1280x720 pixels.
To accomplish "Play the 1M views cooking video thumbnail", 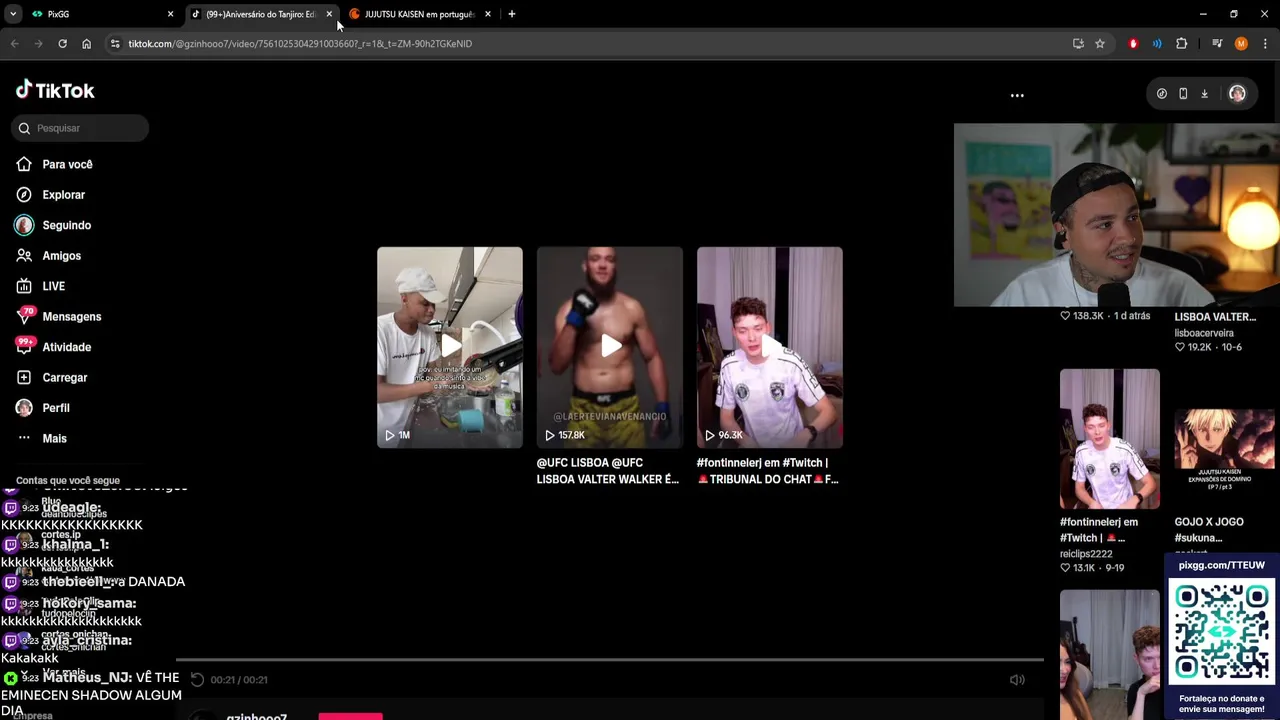I will click(450, 347).
